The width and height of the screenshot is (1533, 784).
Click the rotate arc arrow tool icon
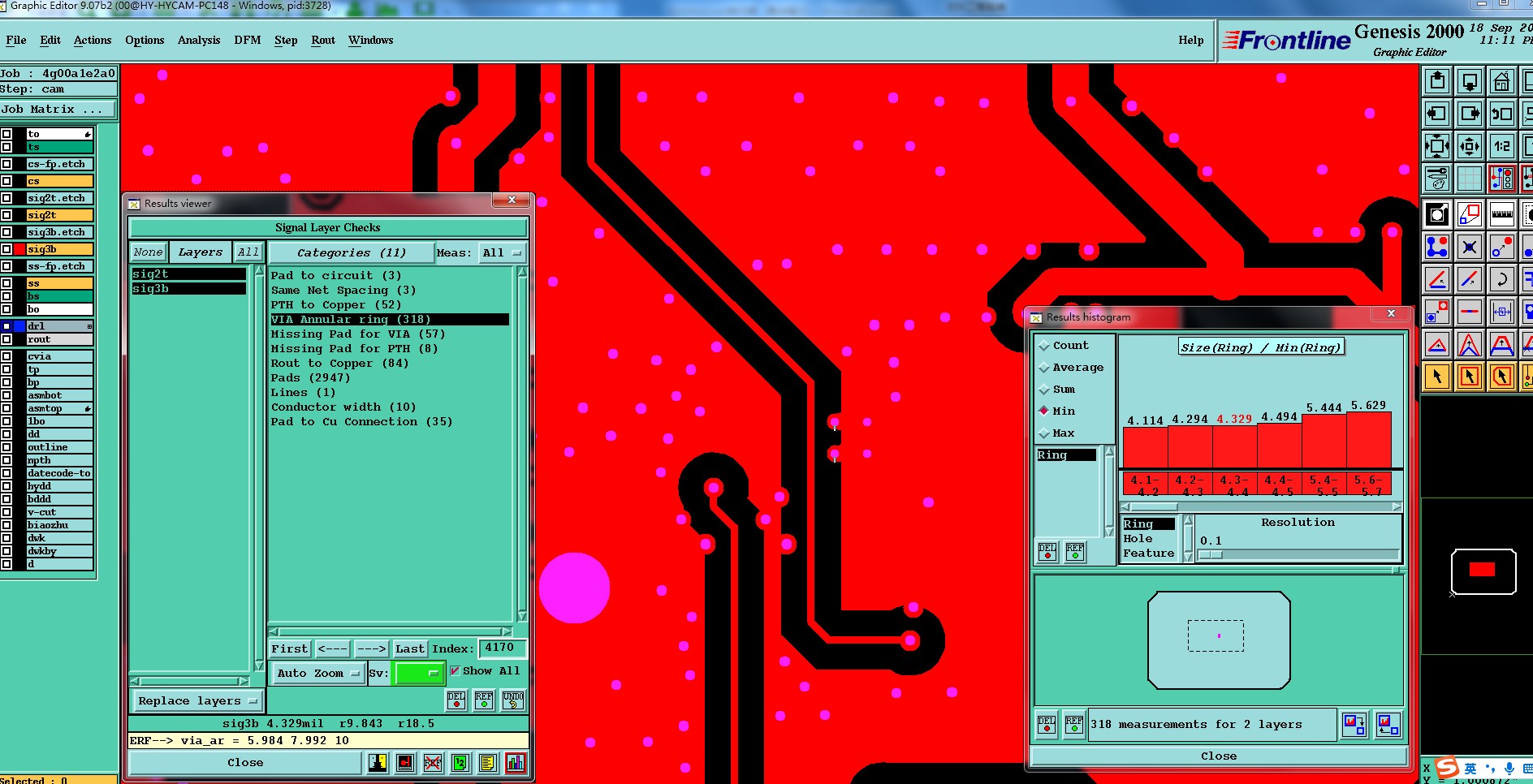(x=1502, y=279)
